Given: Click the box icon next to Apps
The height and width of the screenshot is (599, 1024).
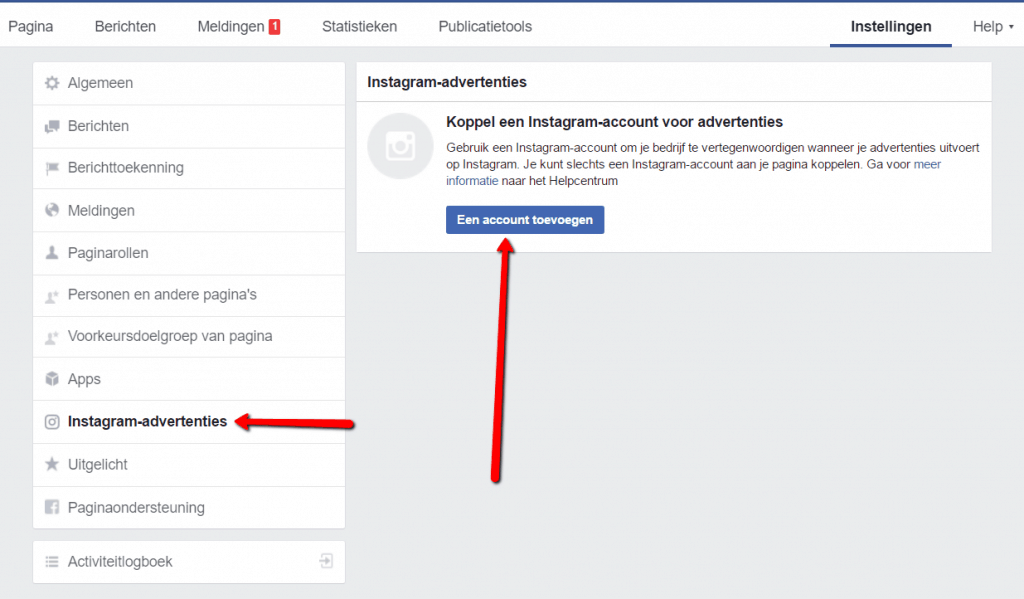Looking at the screenshot, I should (51, 379).
